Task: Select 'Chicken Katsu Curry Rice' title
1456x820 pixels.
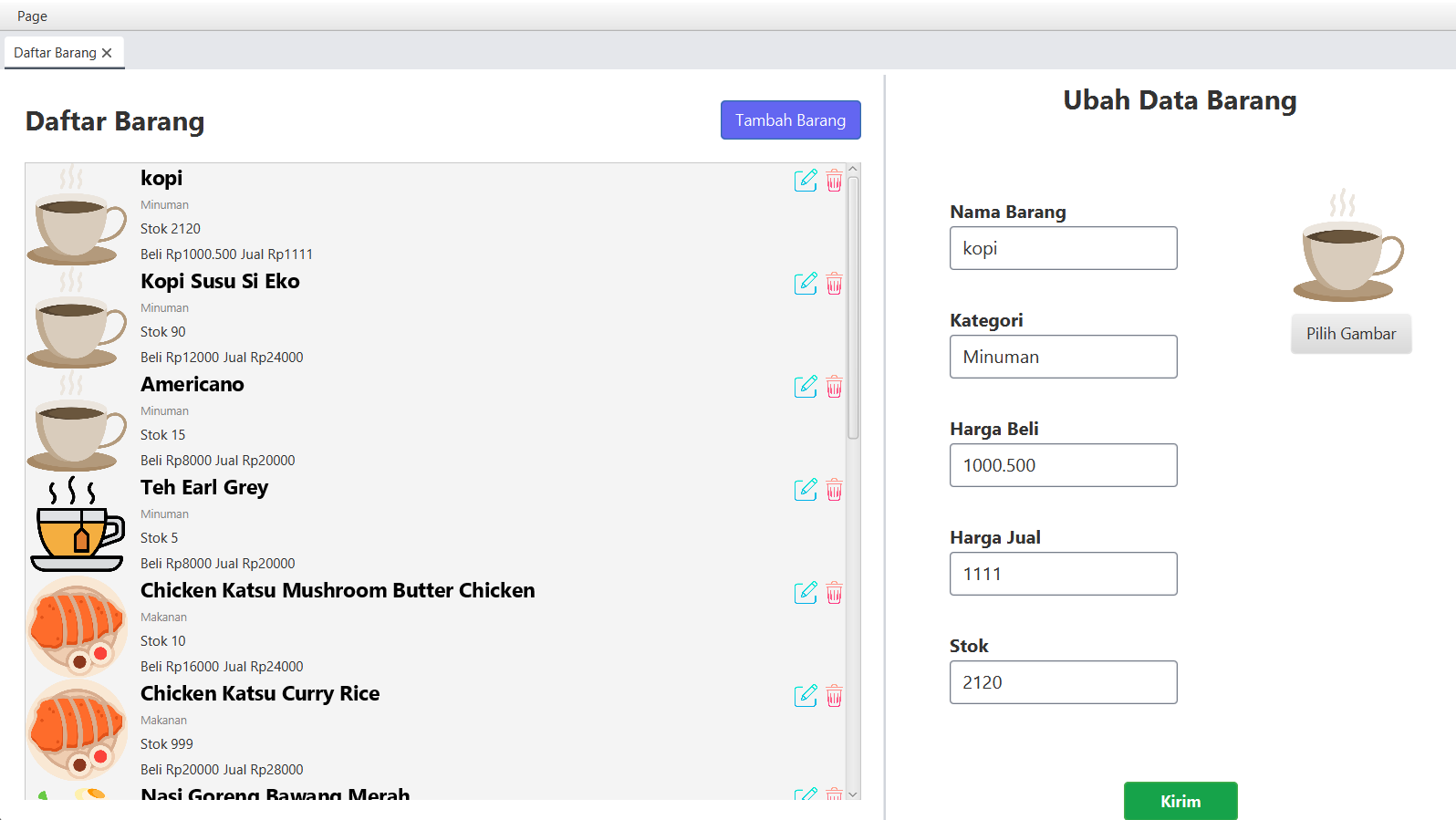Action: [260, 693]
